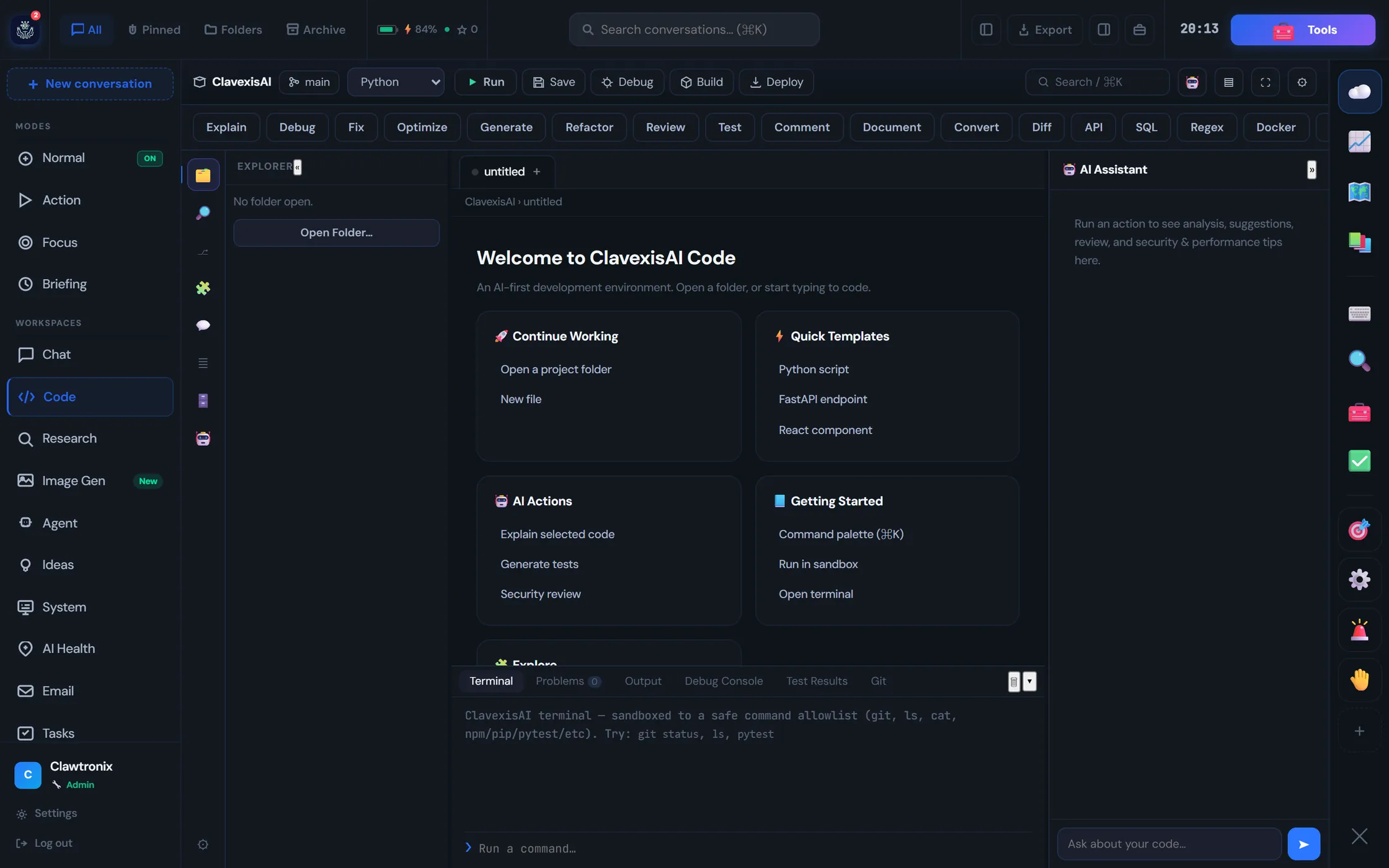Click the Deploy button
The image size is (1389, 868).
(776, 82)
